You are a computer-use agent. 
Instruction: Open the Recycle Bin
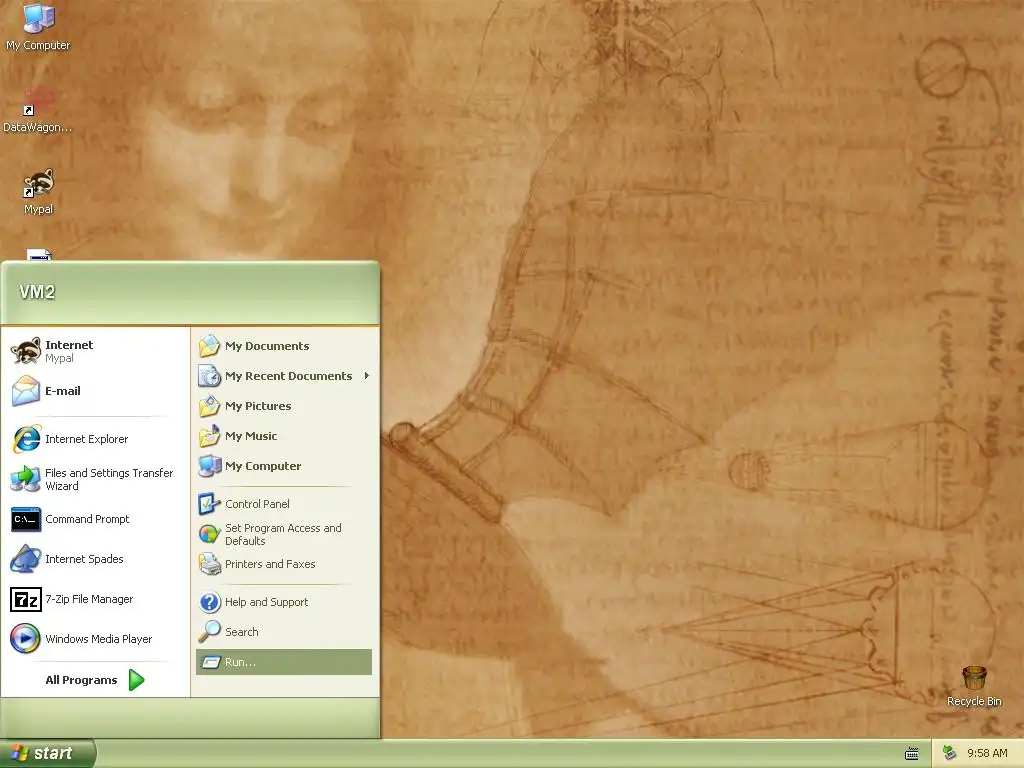click(x=974, y=686)
